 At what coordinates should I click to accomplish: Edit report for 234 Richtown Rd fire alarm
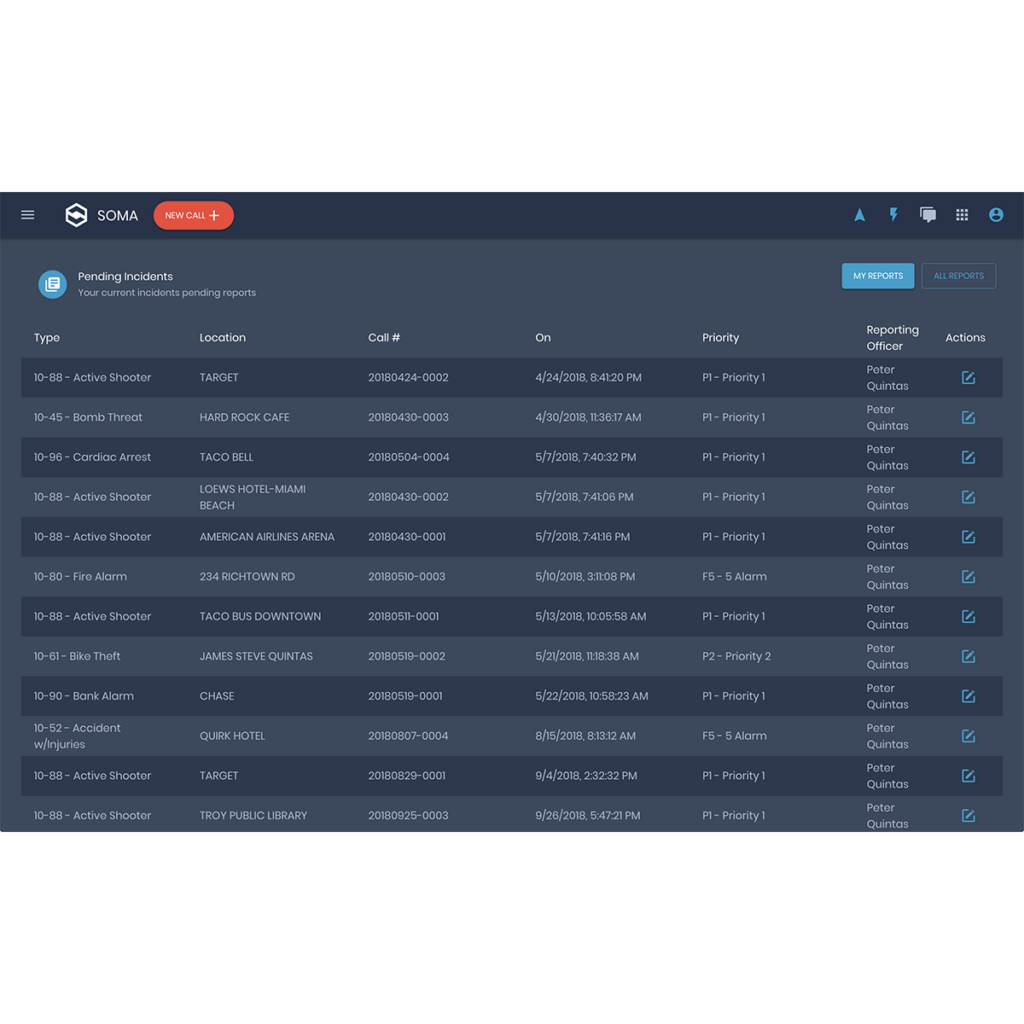[x=968, y=577]
